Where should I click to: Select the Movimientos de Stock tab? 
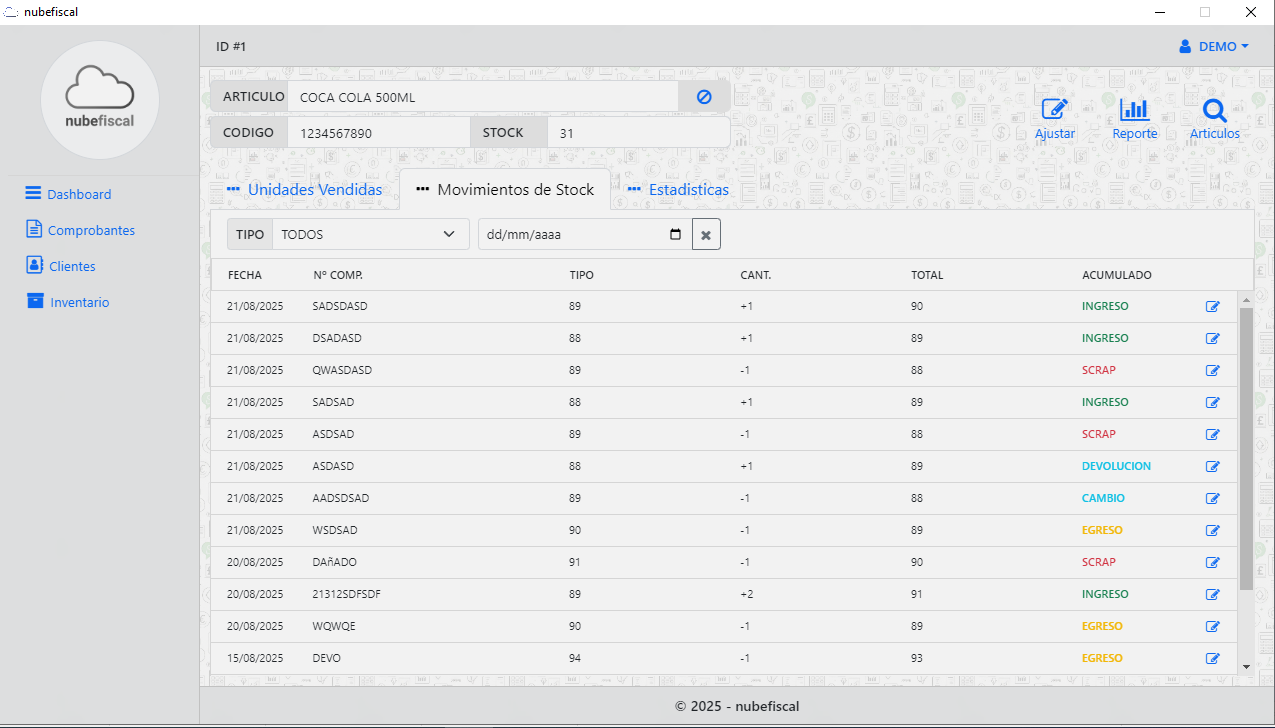505,190
